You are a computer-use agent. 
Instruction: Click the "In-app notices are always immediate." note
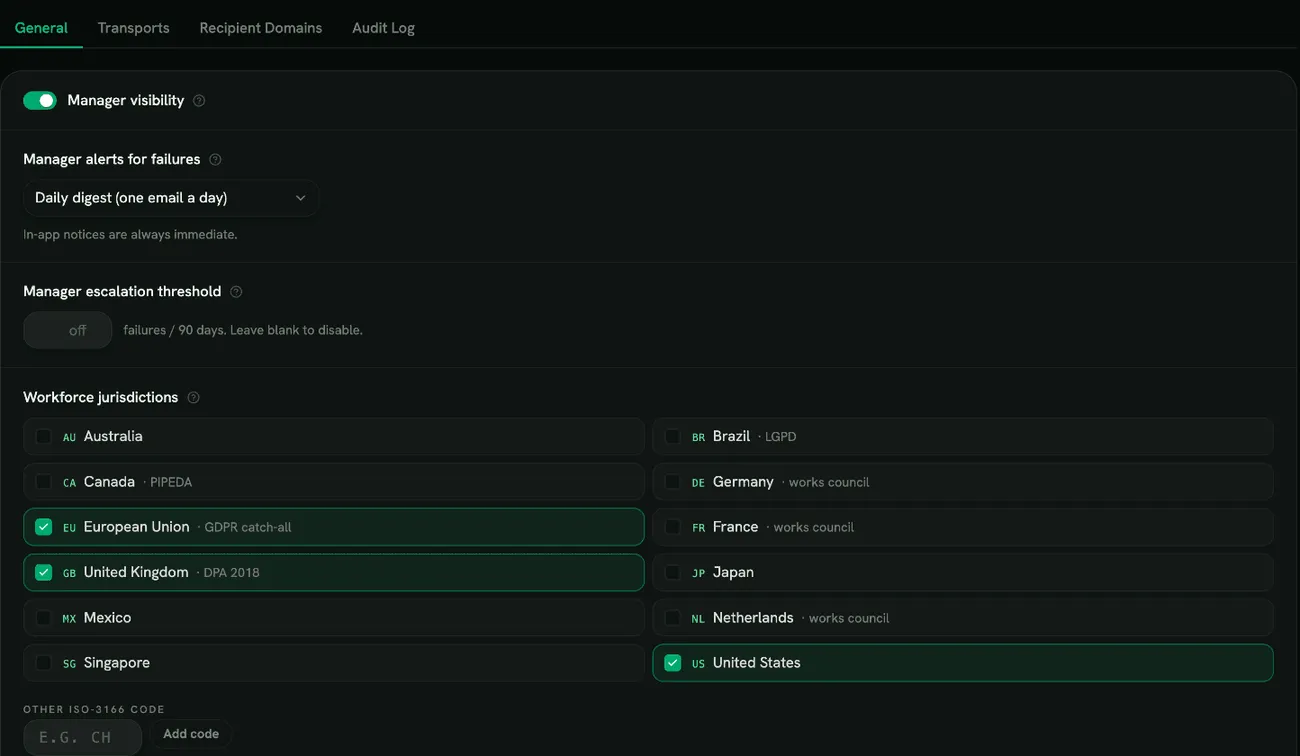[x=130, y=235]
